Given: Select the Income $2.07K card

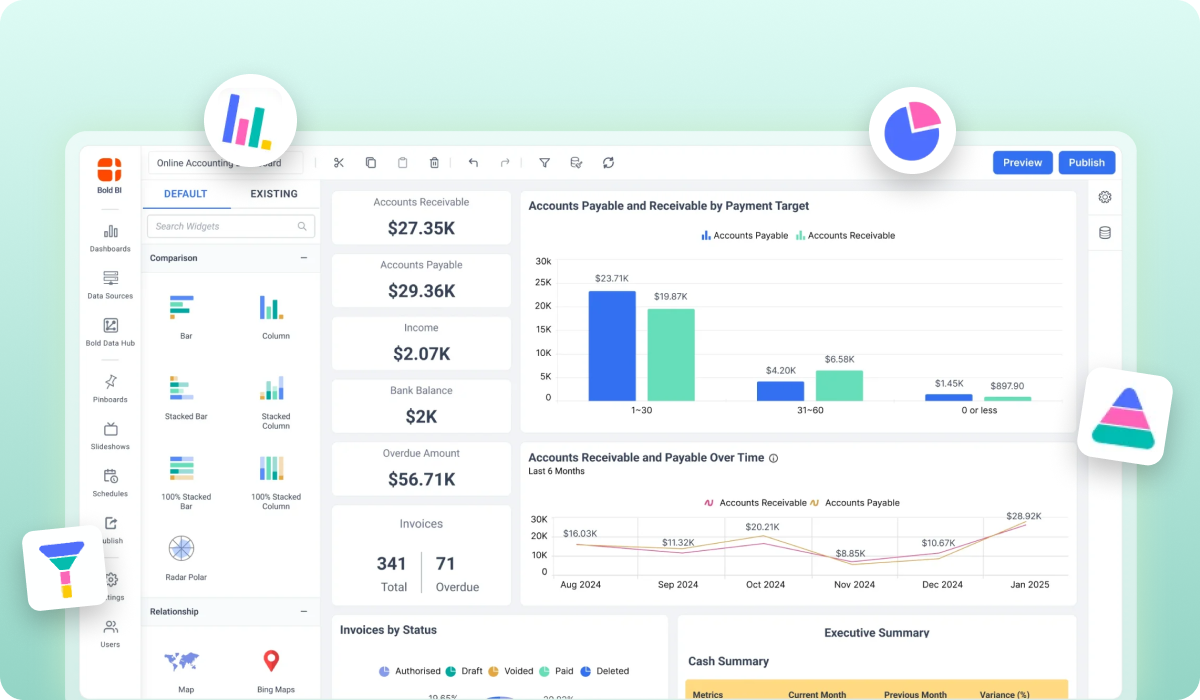Looking at the screenshot, I should pyautogui.click(x=421, y=344).
